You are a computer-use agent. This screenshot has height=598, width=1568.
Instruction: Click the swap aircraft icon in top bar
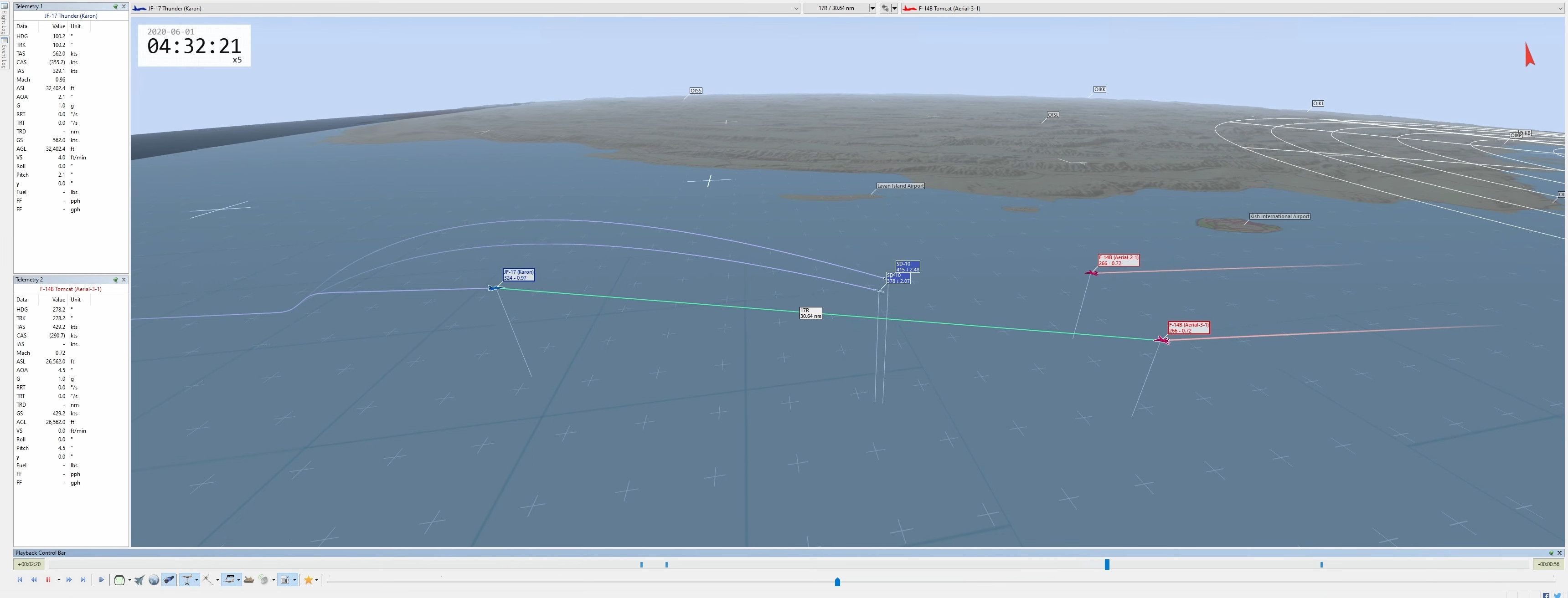pyautogui.click(x=885, y=9)
